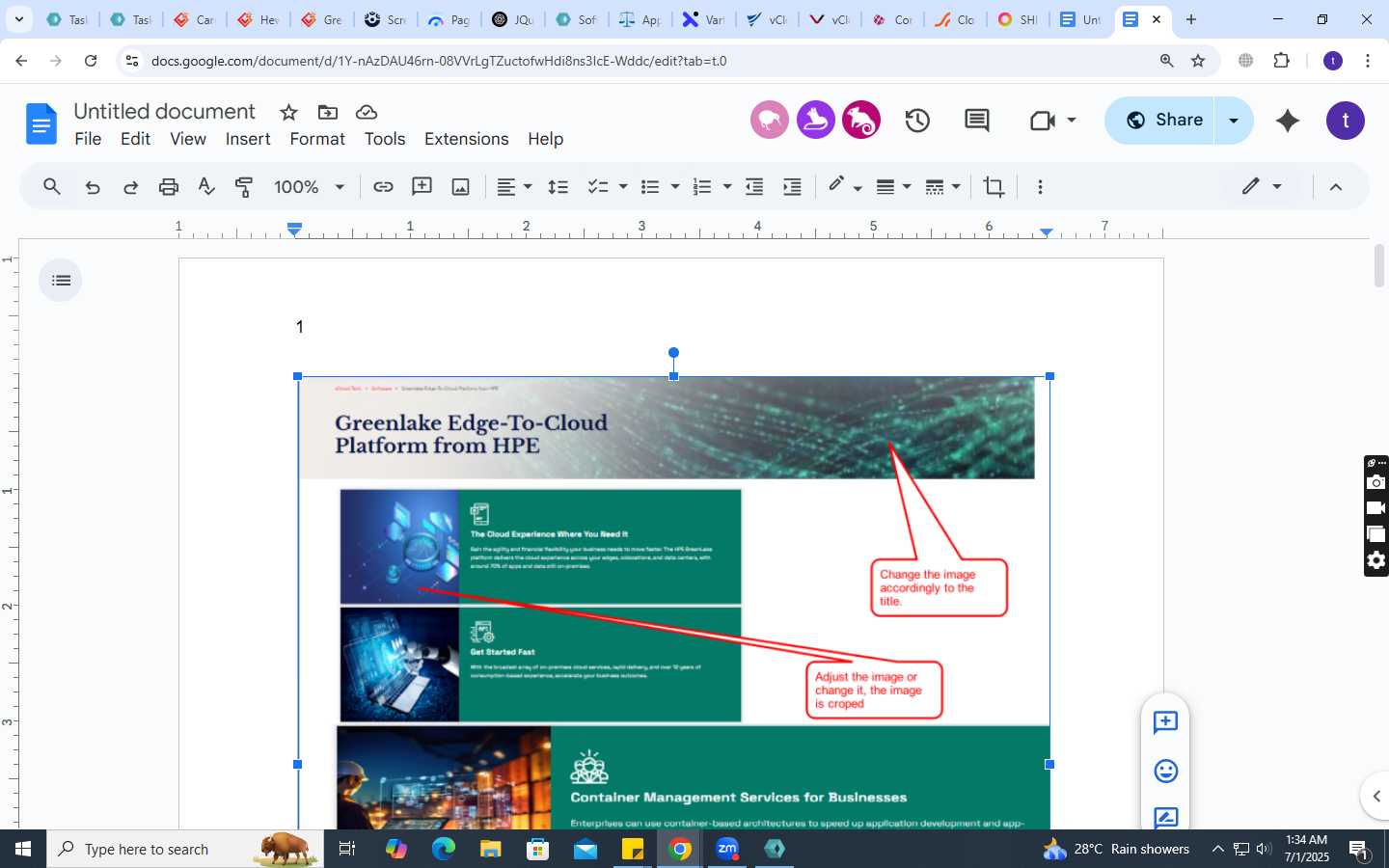Screen dimensions: 1389x868
Task: Show the document outline tabs
Action: coord(61,281)
